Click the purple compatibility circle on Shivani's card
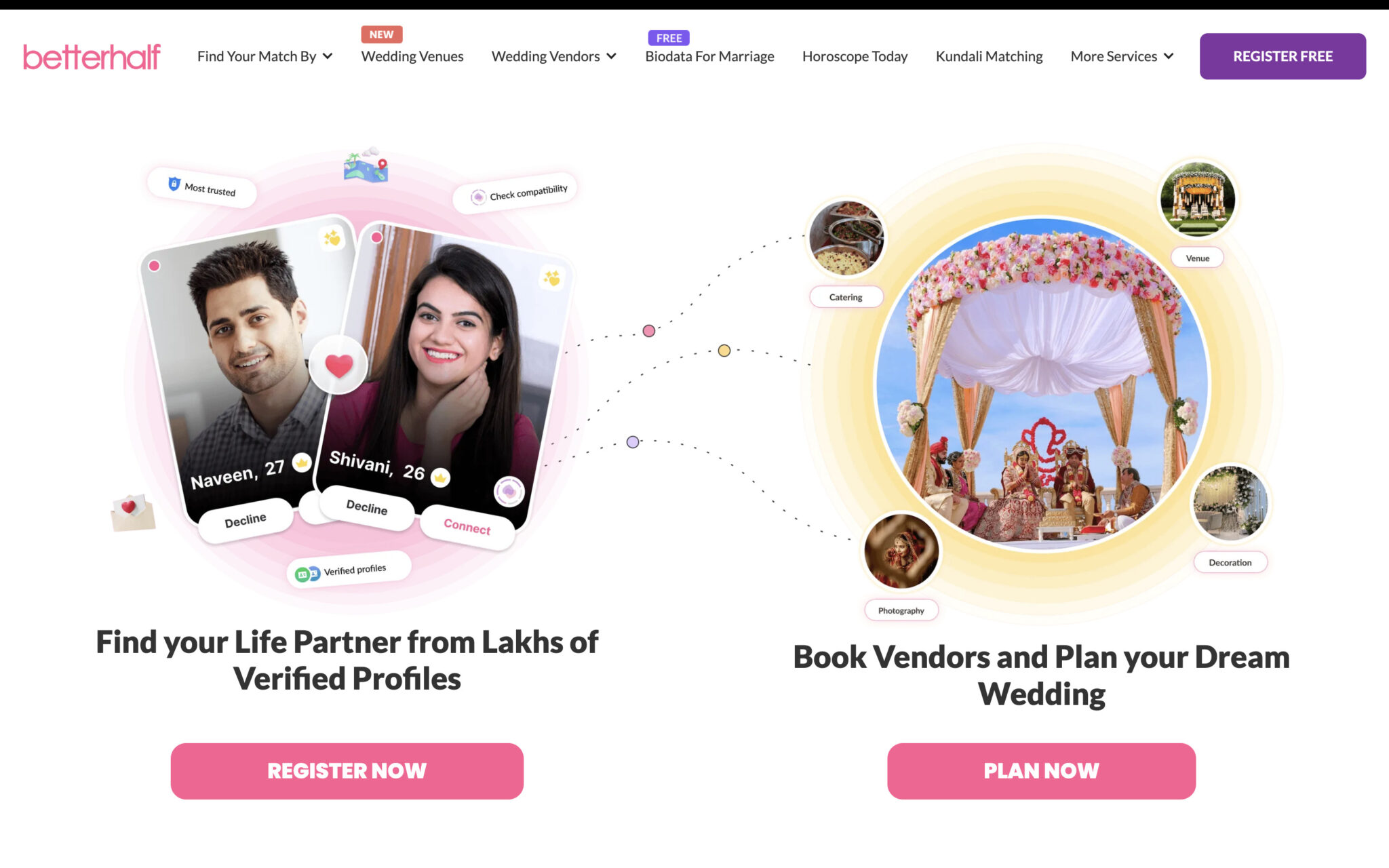This screenshot has width=1389, height=868. 509,492
